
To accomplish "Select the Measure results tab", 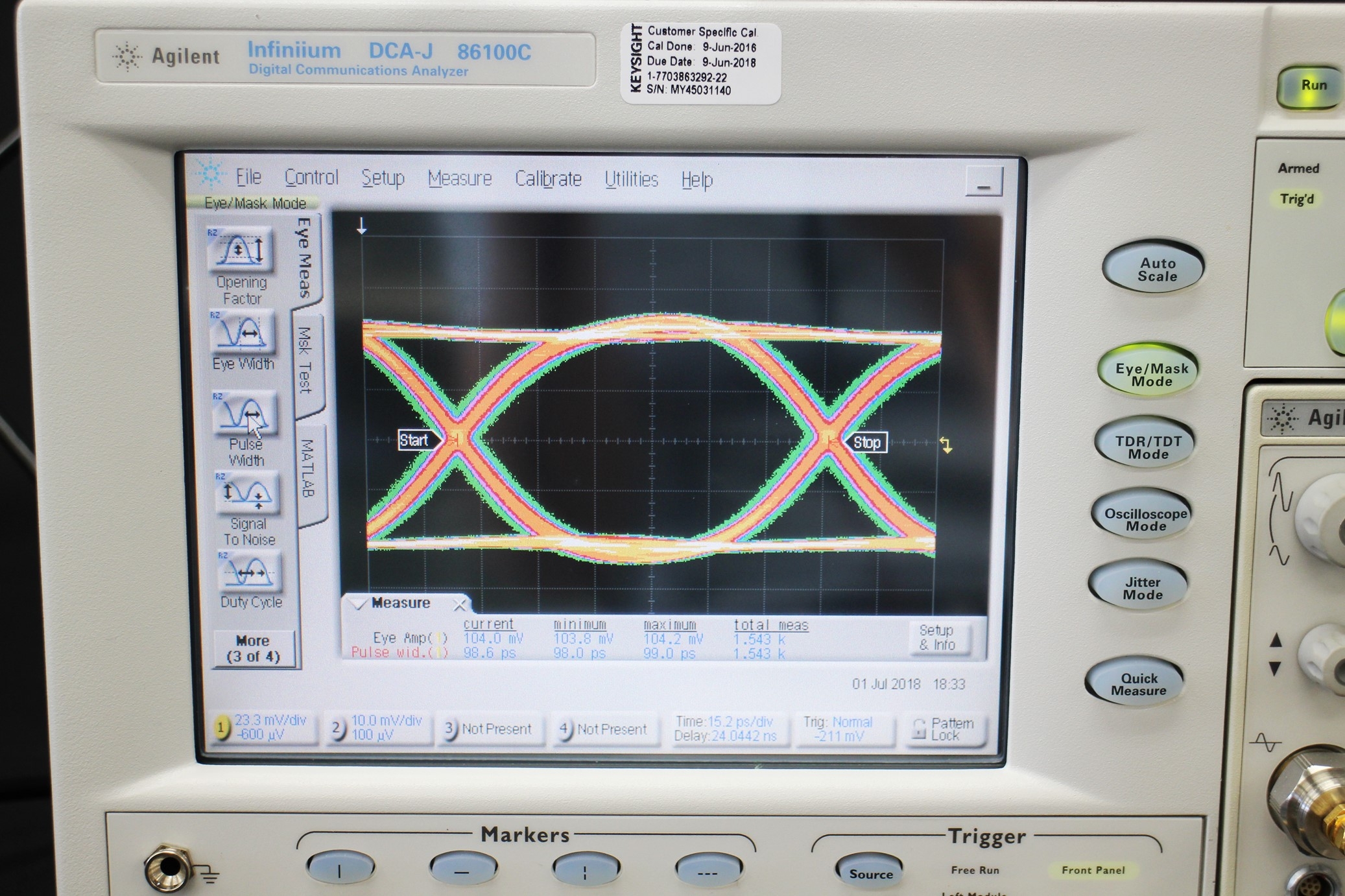I will coord(400,603).
